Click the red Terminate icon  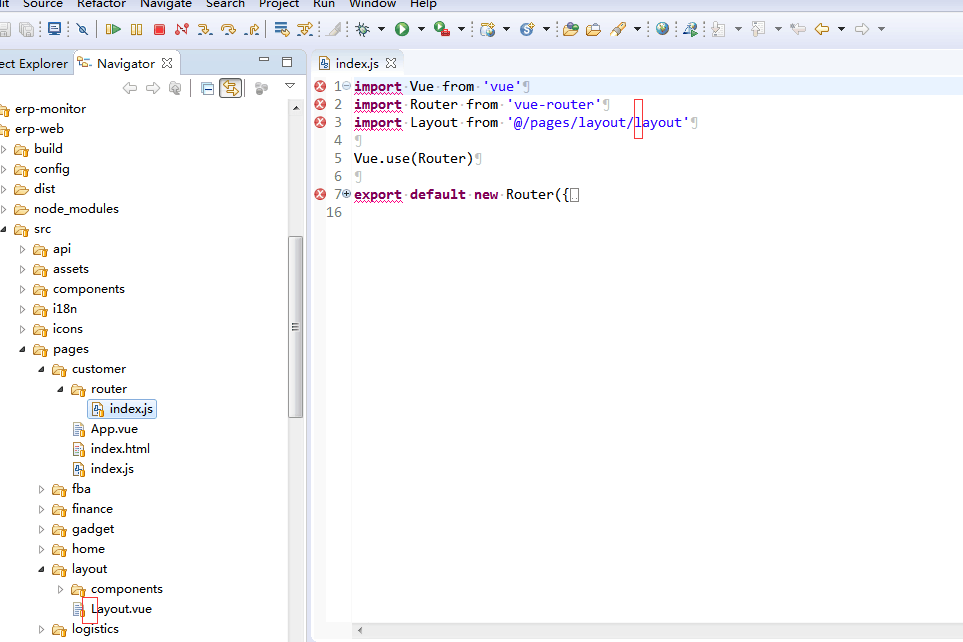click(159, 29)
